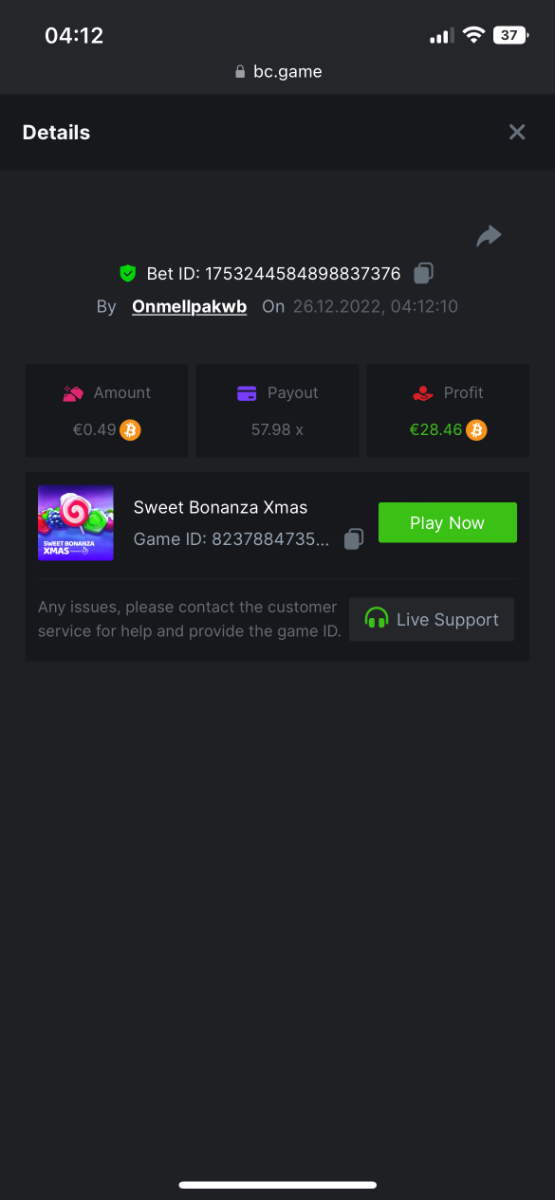Tap the share arrow icon

tap(489, 236)
